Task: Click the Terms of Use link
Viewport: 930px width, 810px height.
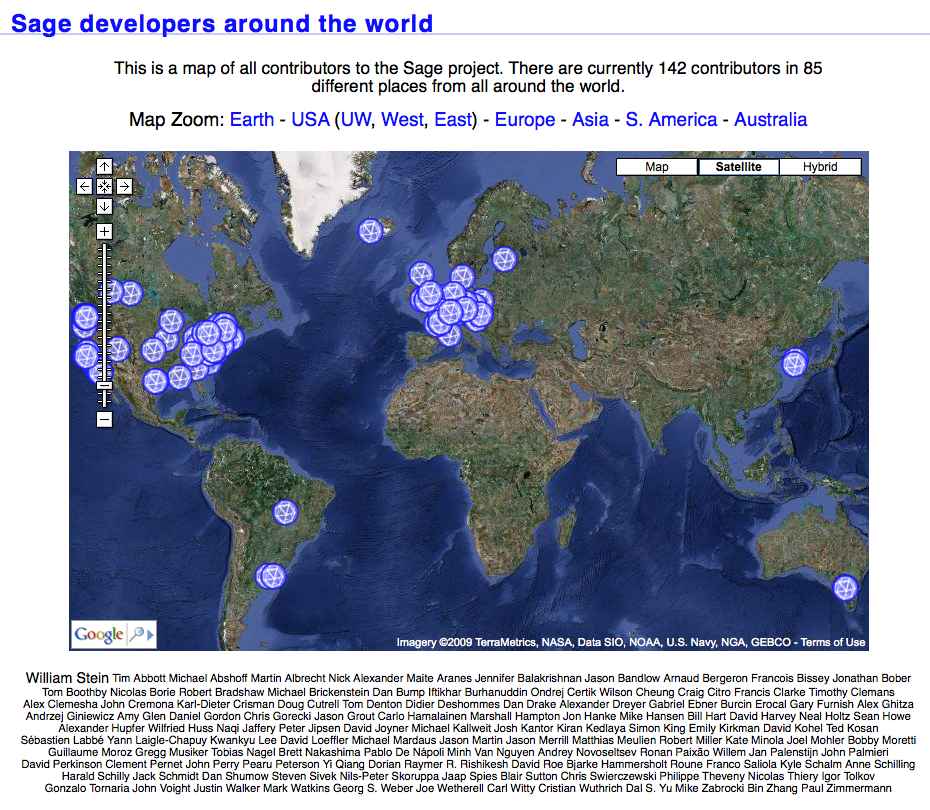Action: pos(833,642)
